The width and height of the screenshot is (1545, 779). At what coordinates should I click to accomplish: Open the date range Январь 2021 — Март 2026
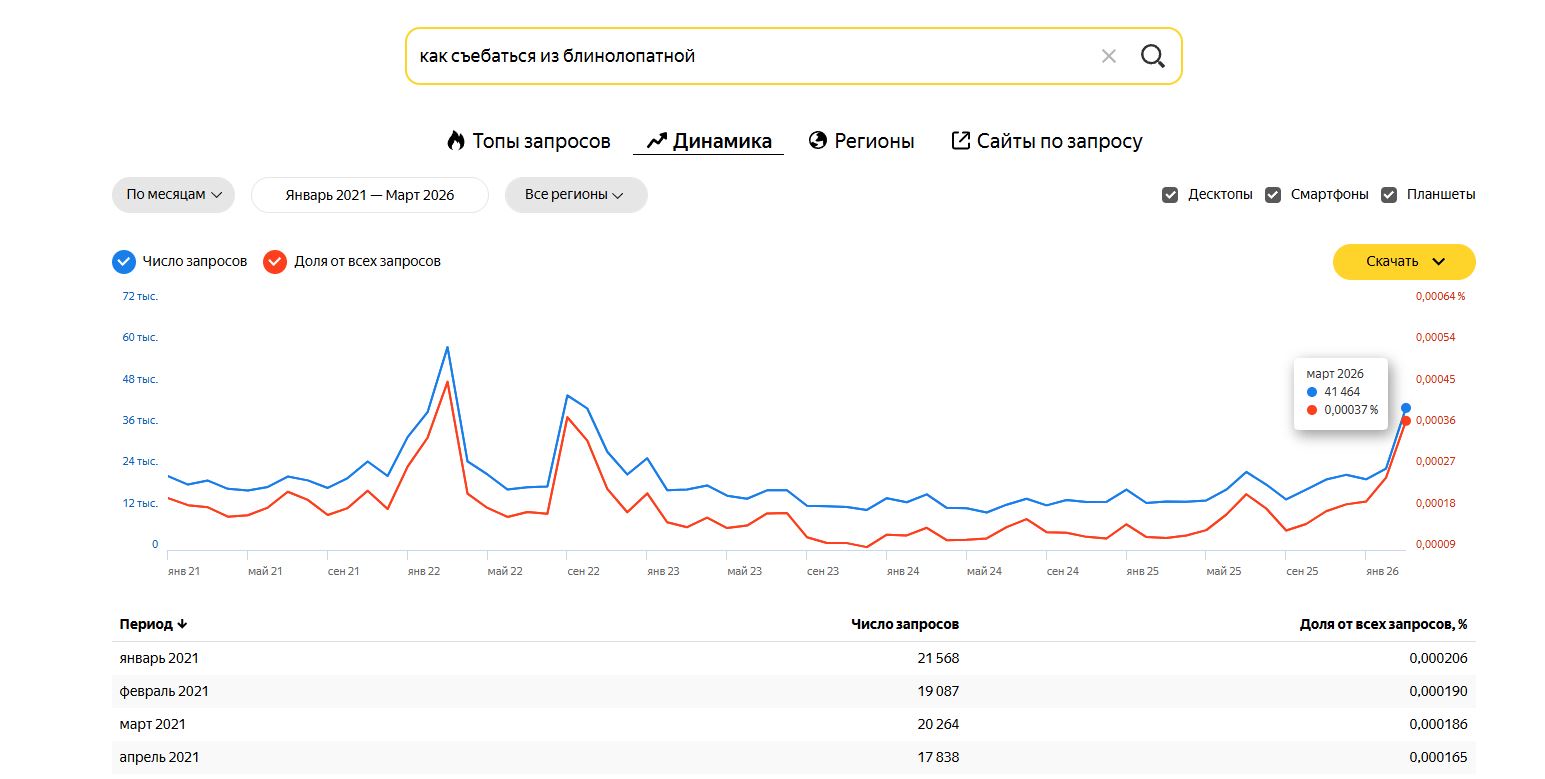[x=370, y=195]
